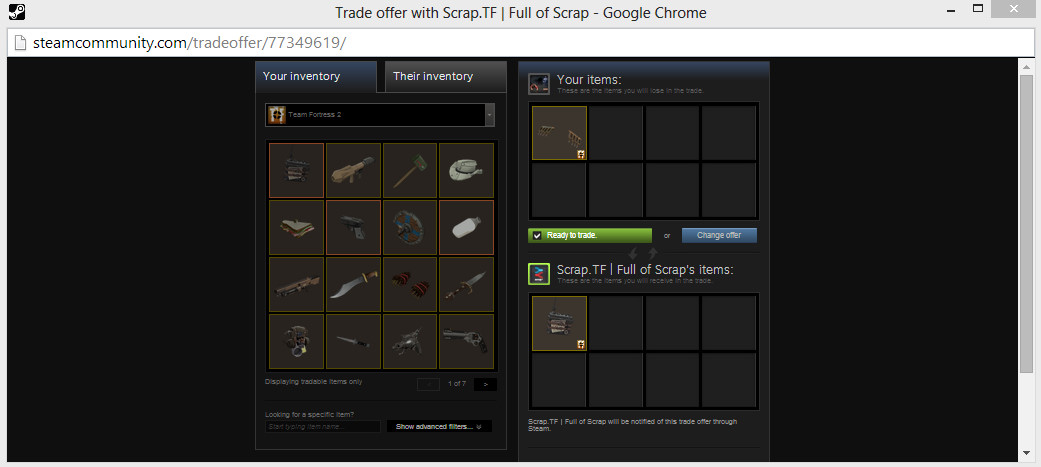Click the Steam logo icon in title bar
Screen dimensions: 1041x467
click(x=17, y=12)
